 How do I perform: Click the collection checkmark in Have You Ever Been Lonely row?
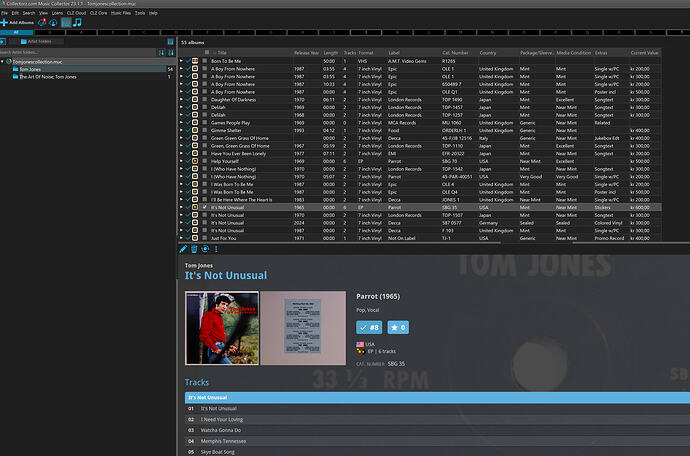click(x=188, y=154)
